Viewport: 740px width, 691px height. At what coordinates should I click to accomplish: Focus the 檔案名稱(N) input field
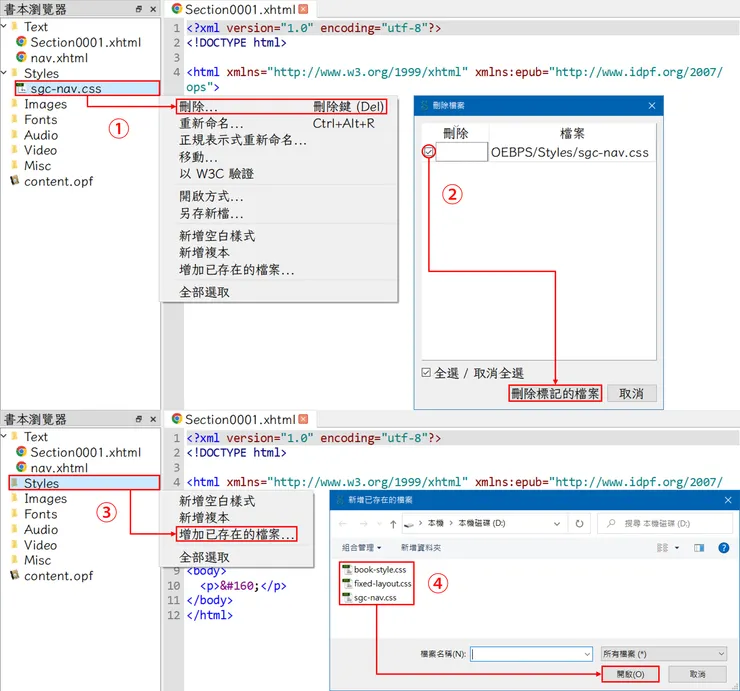pos(527,654)
